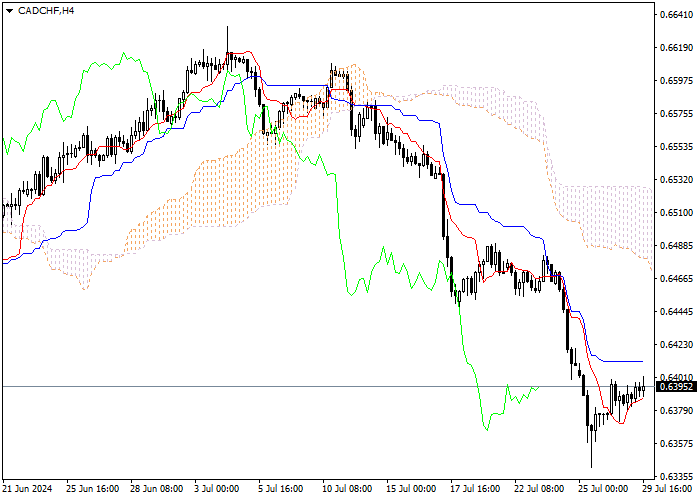Click the current price label 0.63952
Image resolution: width=700 pixels, height=500 pixels.
click(676, 387)
